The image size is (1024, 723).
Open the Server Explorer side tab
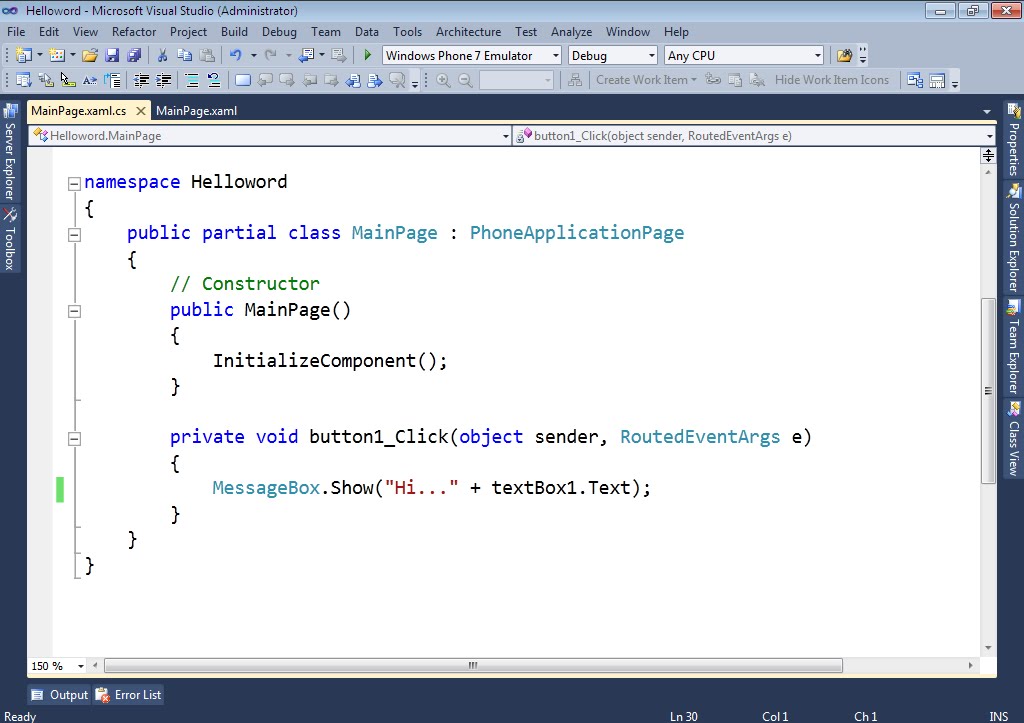[10, 154]
